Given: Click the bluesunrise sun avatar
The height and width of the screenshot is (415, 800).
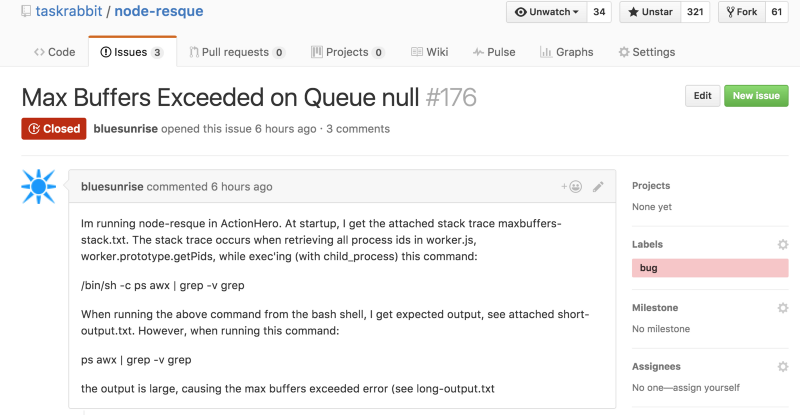Looking at the screenshot, I should coord(39,187).
